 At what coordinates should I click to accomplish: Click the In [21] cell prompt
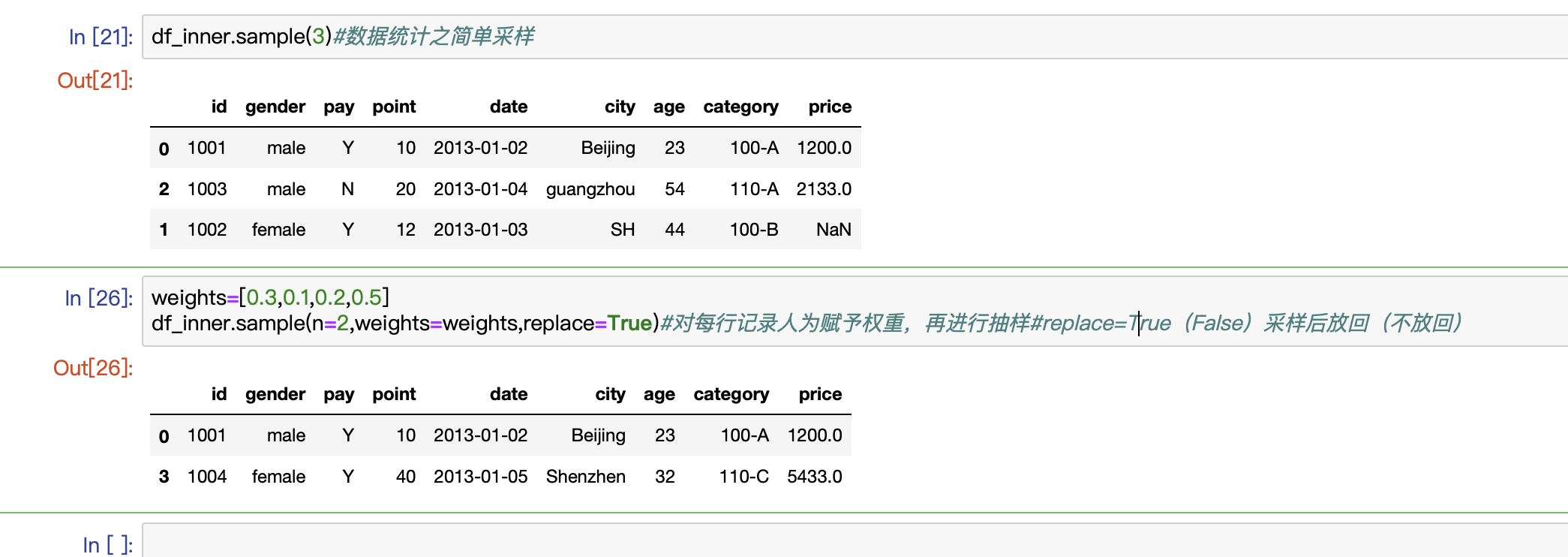(x=101, y=37)
